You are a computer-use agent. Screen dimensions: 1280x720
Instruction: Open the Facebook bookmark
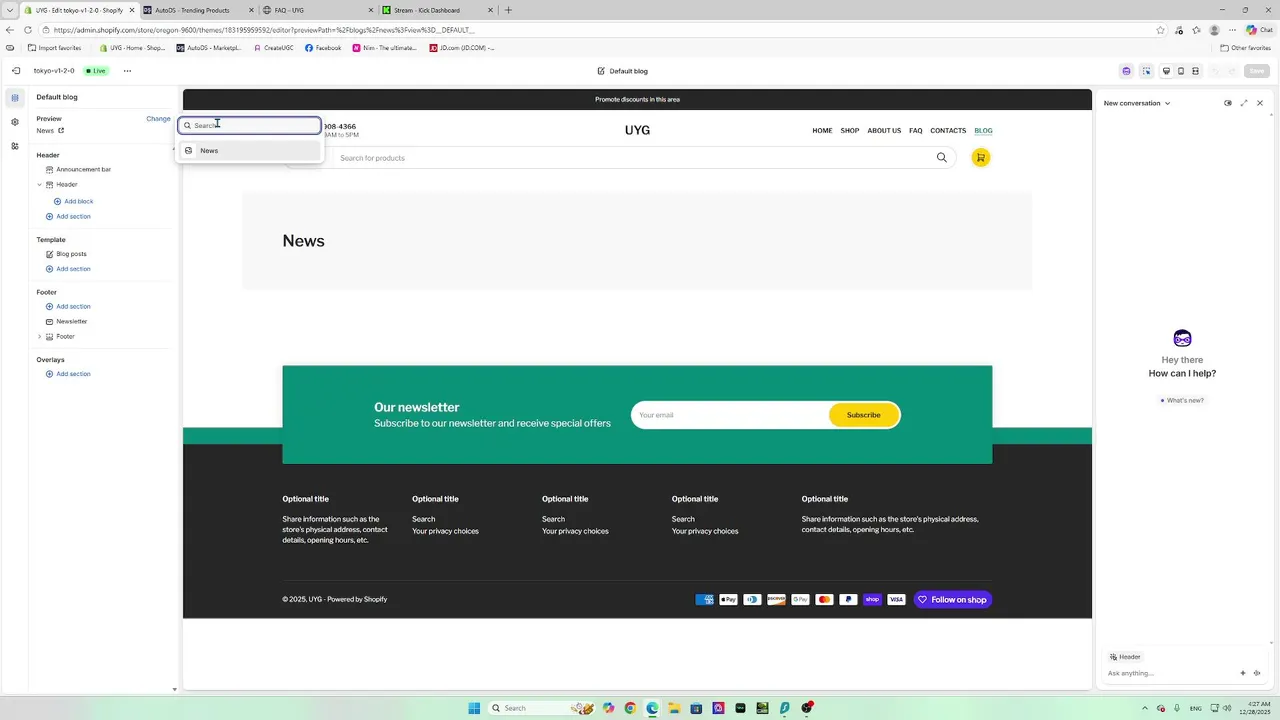pyautogui.click(x=323, y=48)
